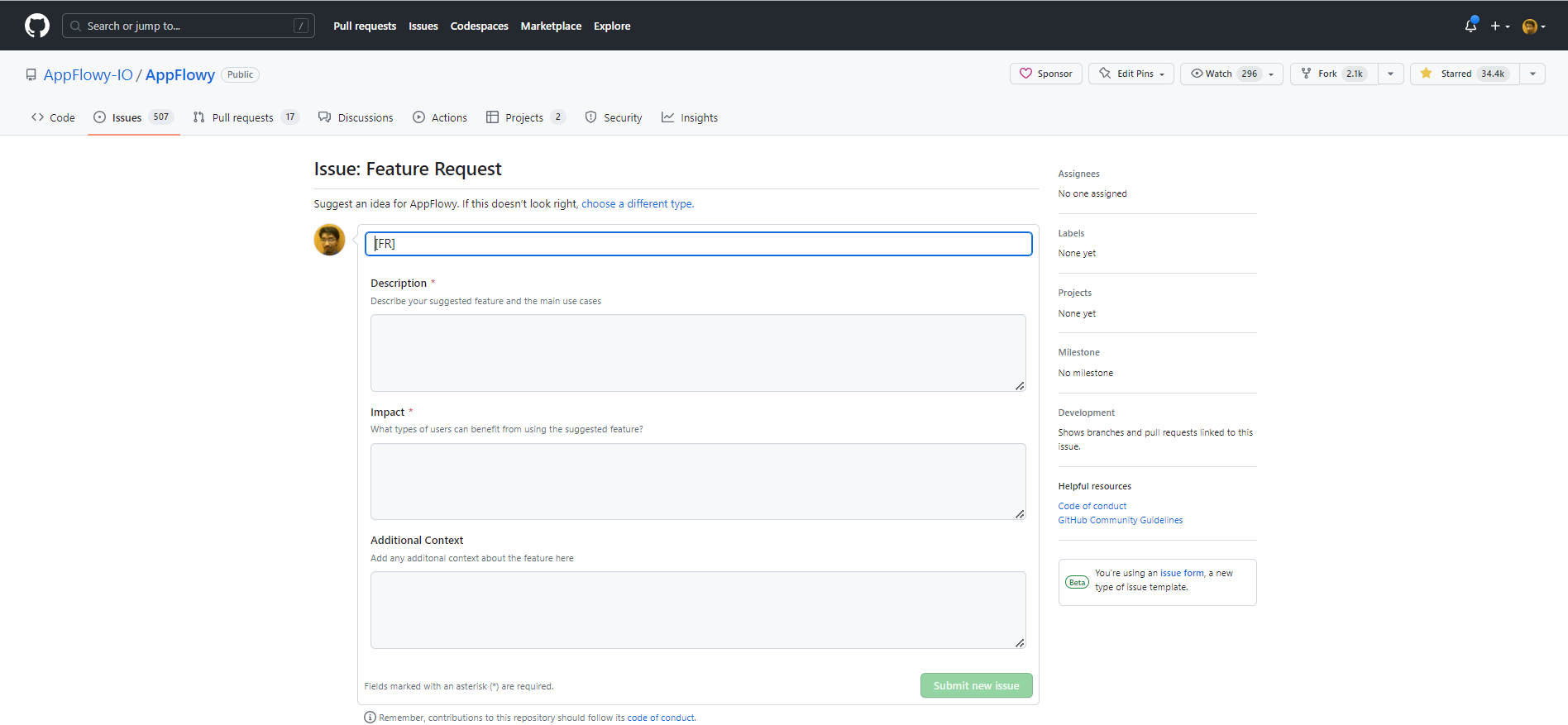Open Codespaces in top navigation

tap(480, 26)
